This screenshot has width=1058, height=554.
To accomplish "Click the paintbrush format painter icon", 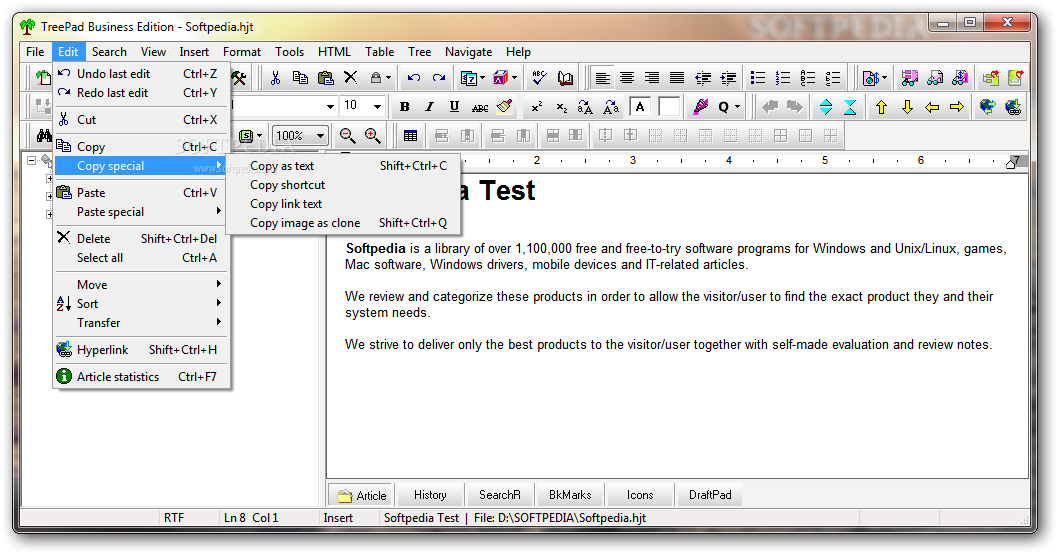I will (x=505, y=107).
